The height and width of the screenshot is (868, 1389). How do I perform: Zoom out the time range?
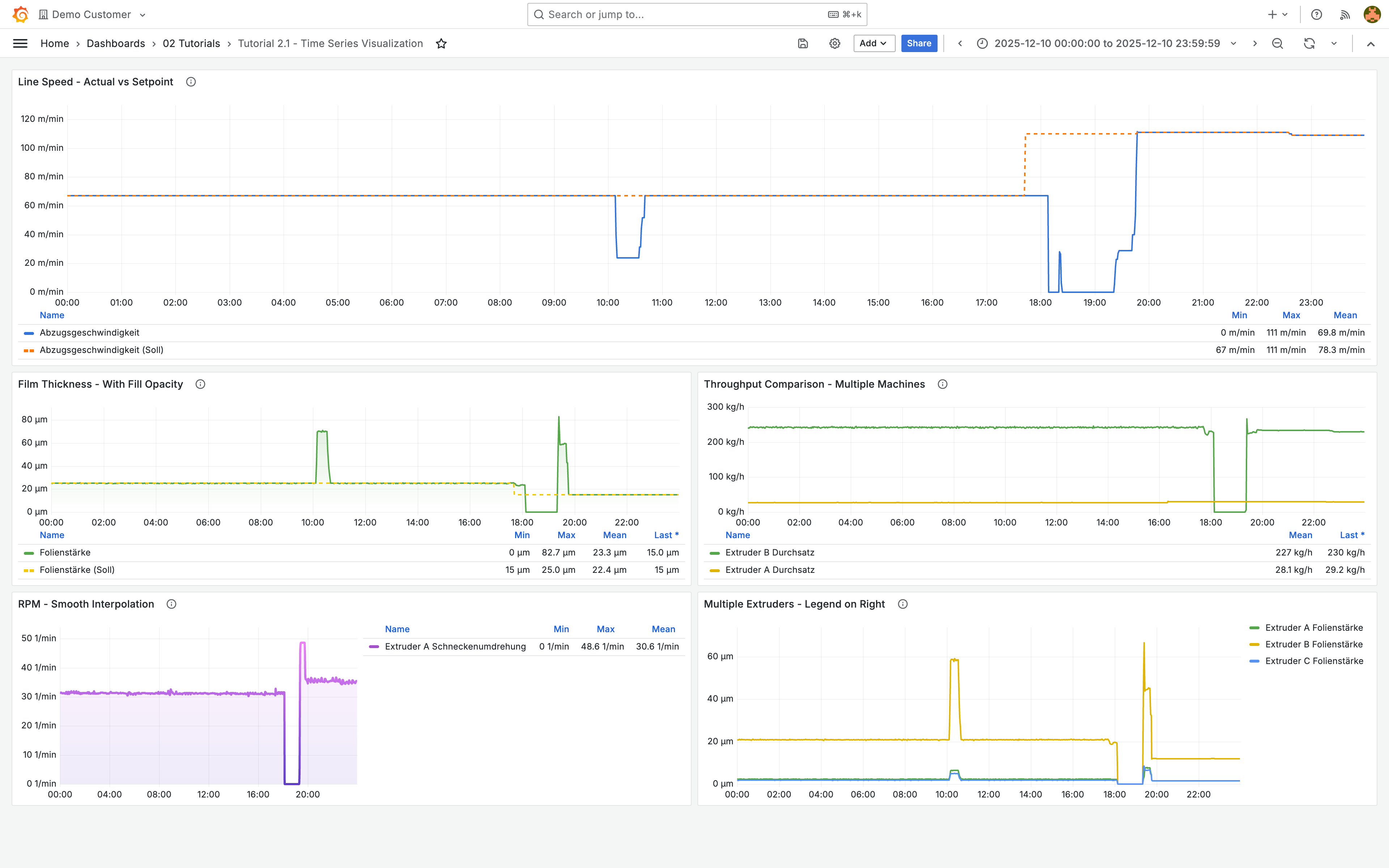1278,44
